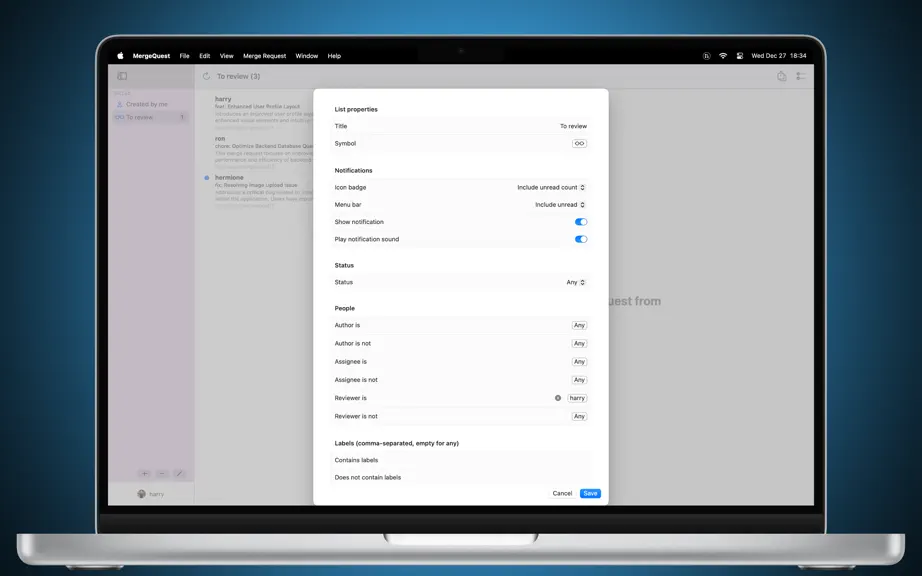922x576 pixels.
Task: Click the MergeQuest menu bar status icon
Action: pos(706,56)
